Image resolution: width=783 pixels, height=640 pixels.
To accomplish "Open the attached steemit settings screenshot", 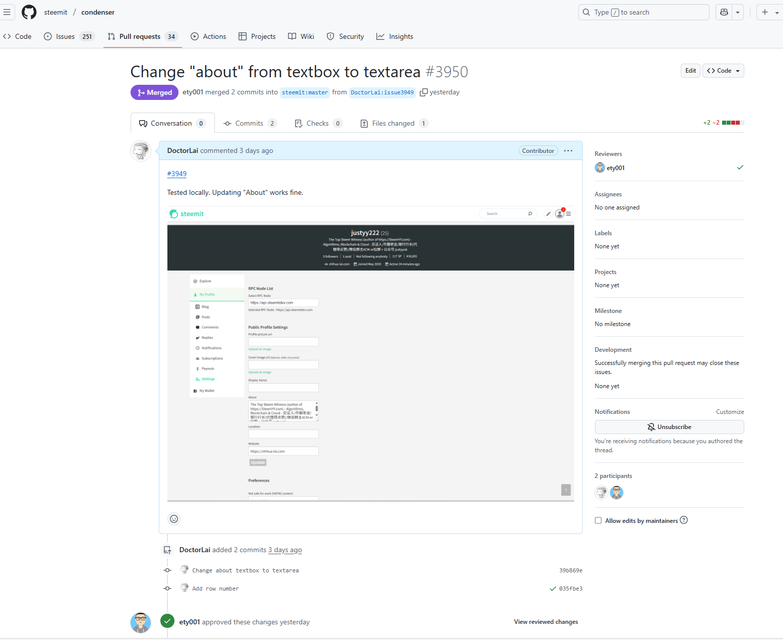I will [371, 353].
